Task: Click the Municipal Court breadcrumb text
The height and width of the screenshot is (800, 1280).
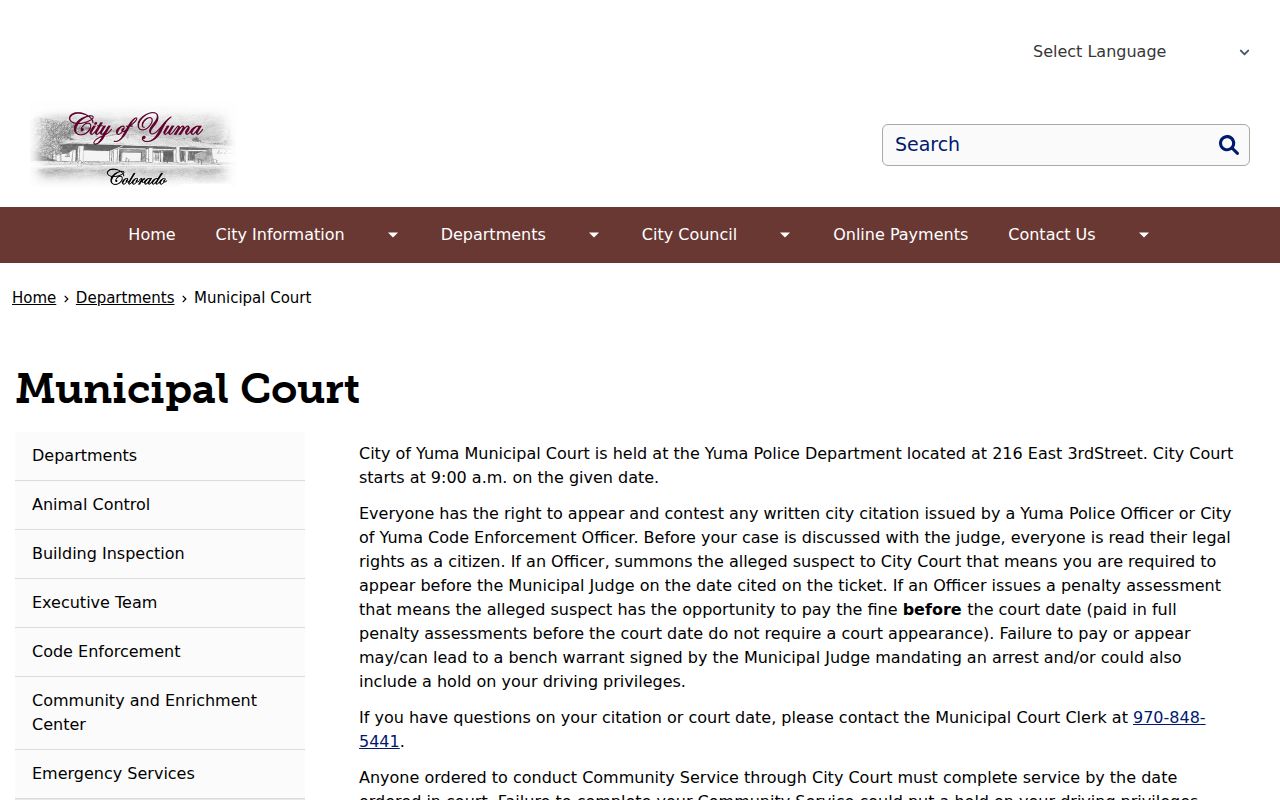Action: [x=252, y=297]
